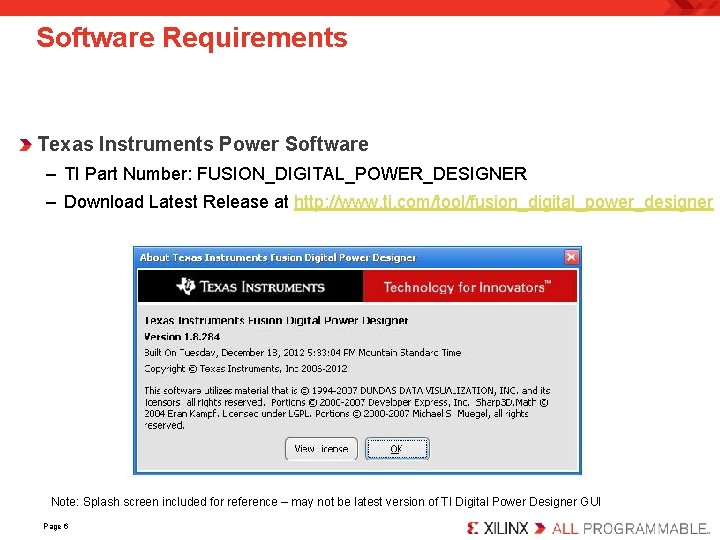720x540 pixels.
Task: Click the Texas Instruments logo banner
Action: click(250, 287)
